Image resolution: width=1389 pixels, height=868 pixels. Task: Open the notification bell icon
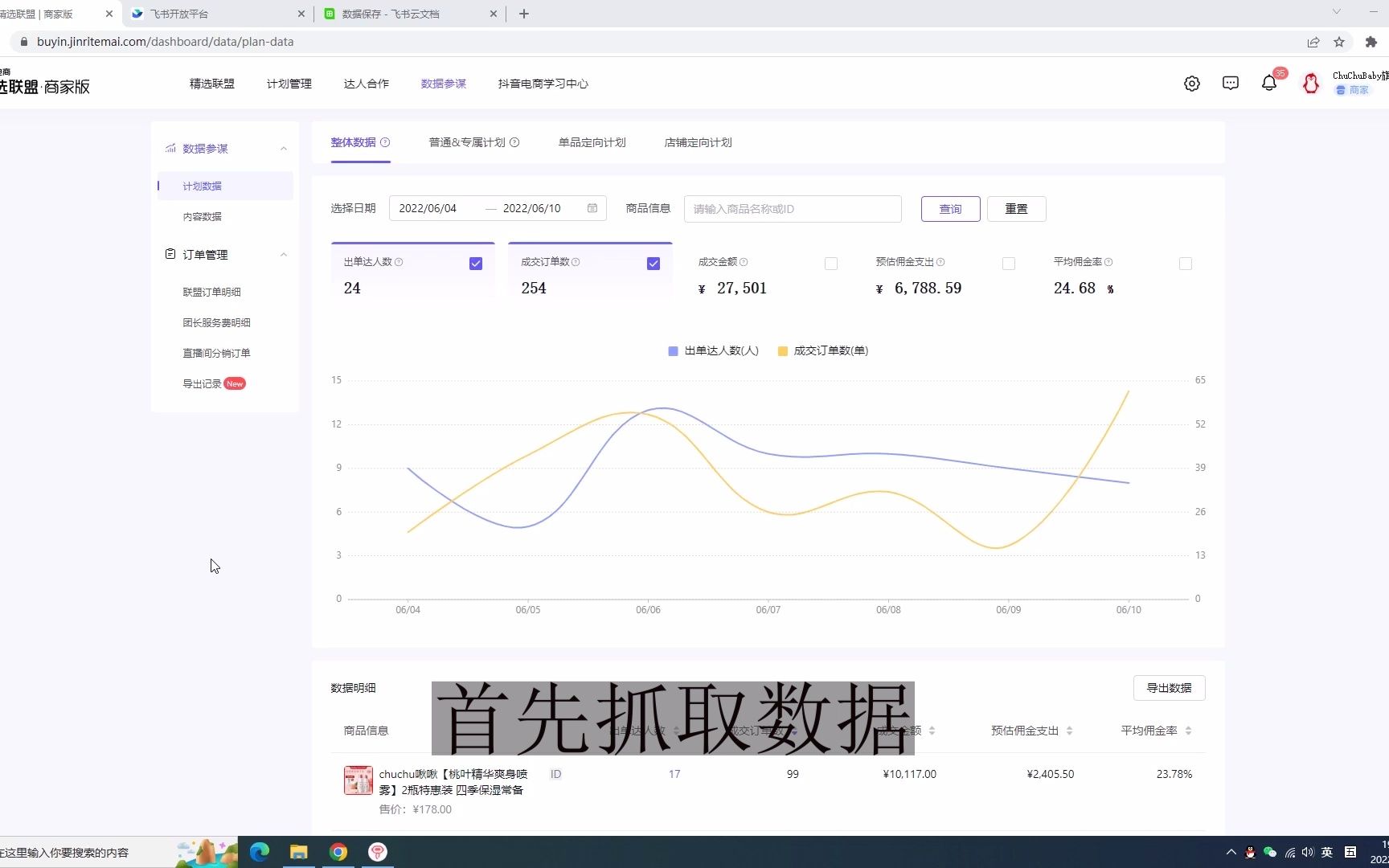click(1269, 83)
